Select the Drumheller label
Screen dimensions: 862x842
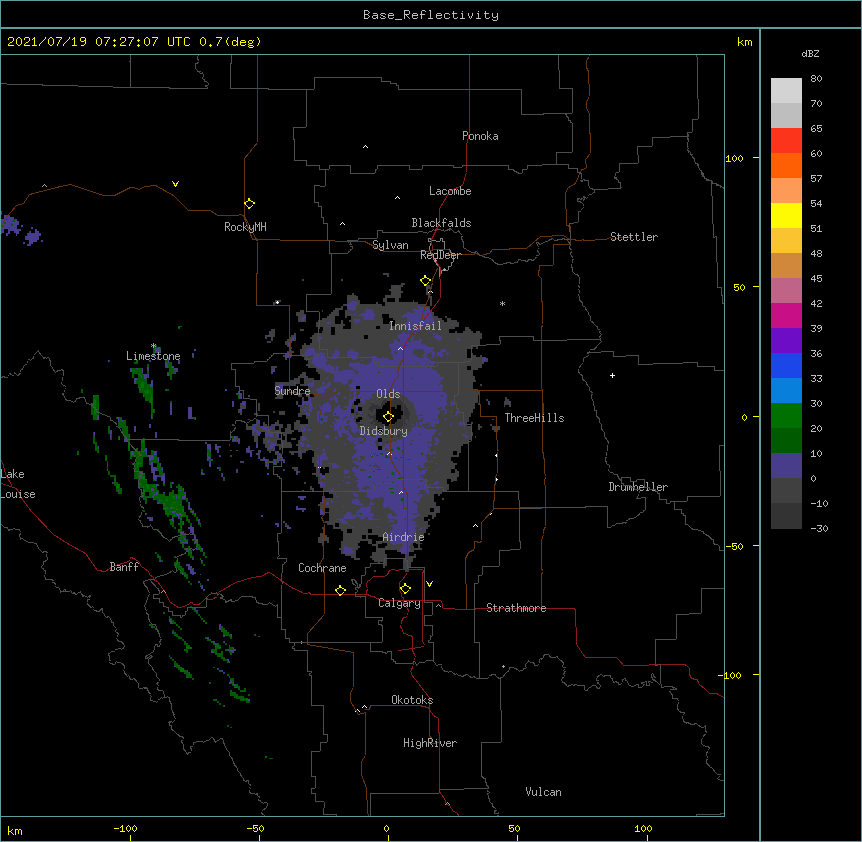[x=638, y=487]
